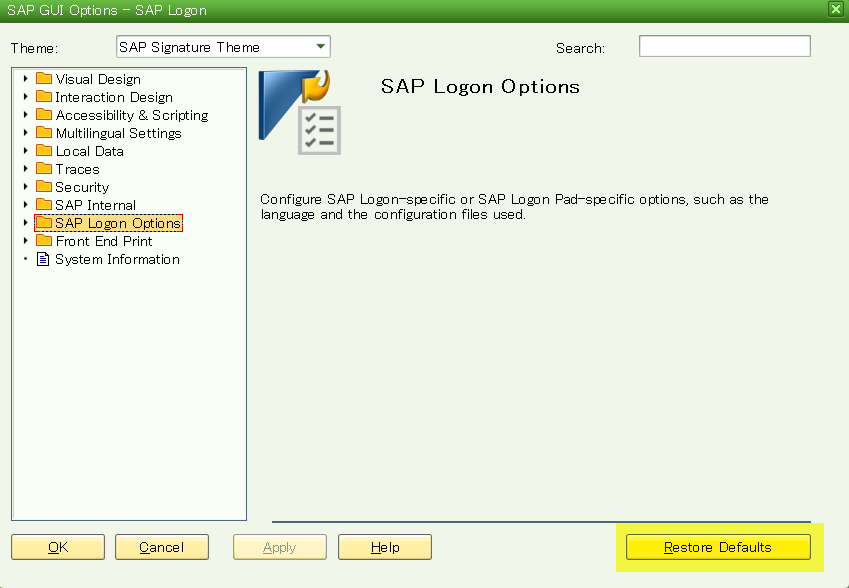849x588 pixels.
Task: Select Multilingual Settings in the tree
Action: tap(118, 133)
